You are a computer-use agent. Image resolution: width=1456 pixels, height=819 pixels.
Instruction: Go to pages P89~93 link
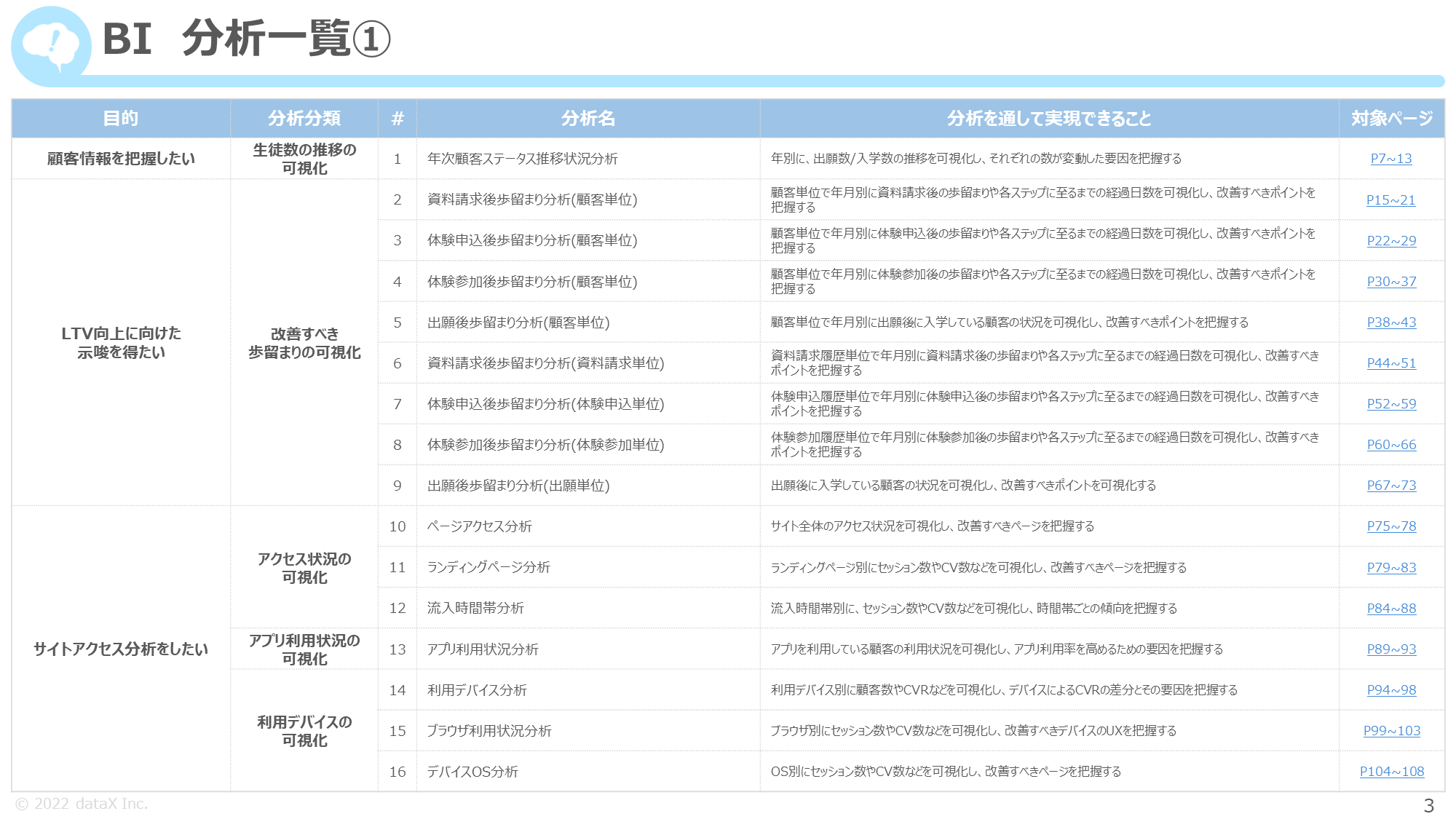click(1391, 649)
